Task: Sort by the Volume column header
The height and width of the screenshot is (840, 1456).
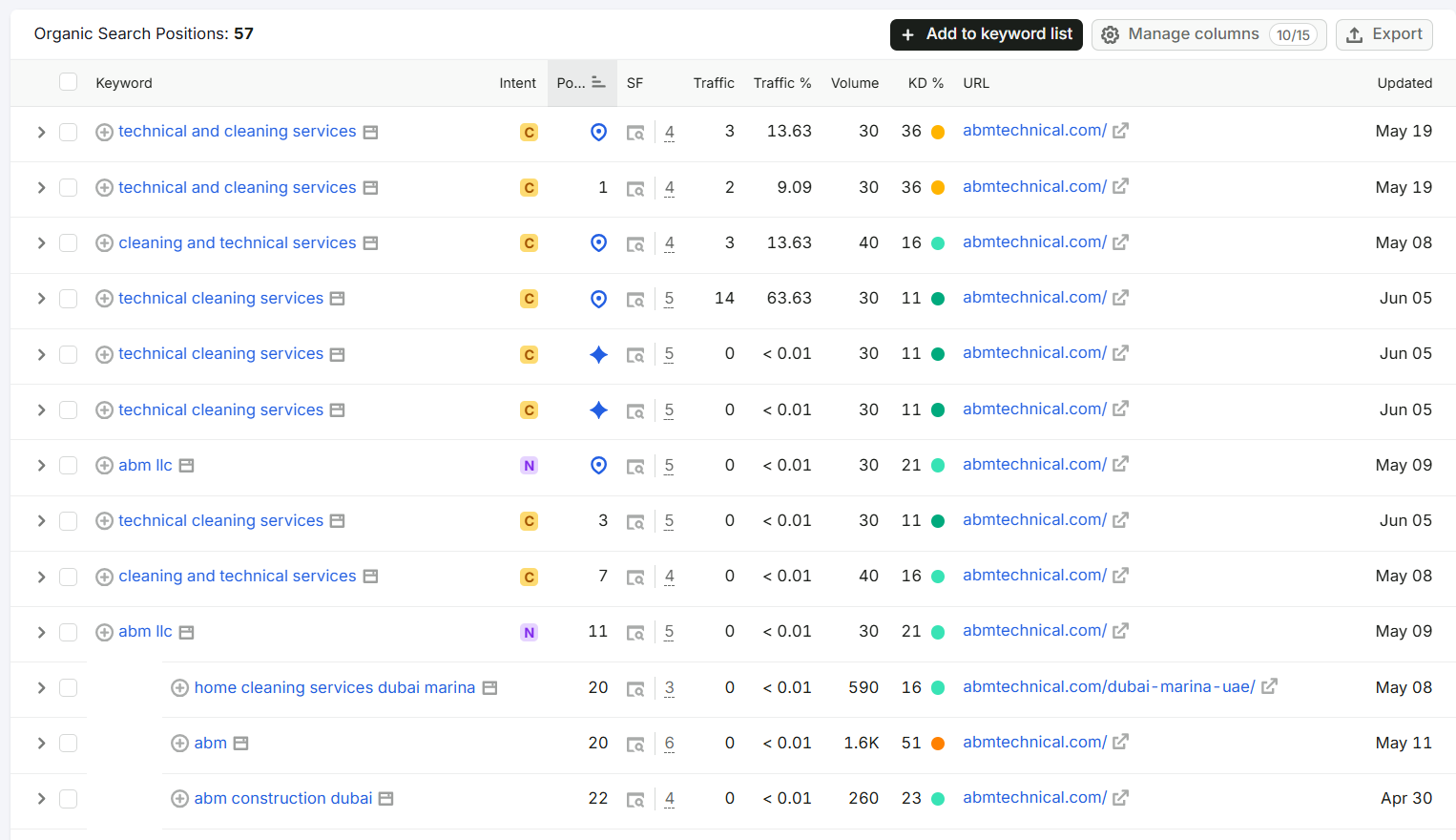Action: (x=855, y=83)
